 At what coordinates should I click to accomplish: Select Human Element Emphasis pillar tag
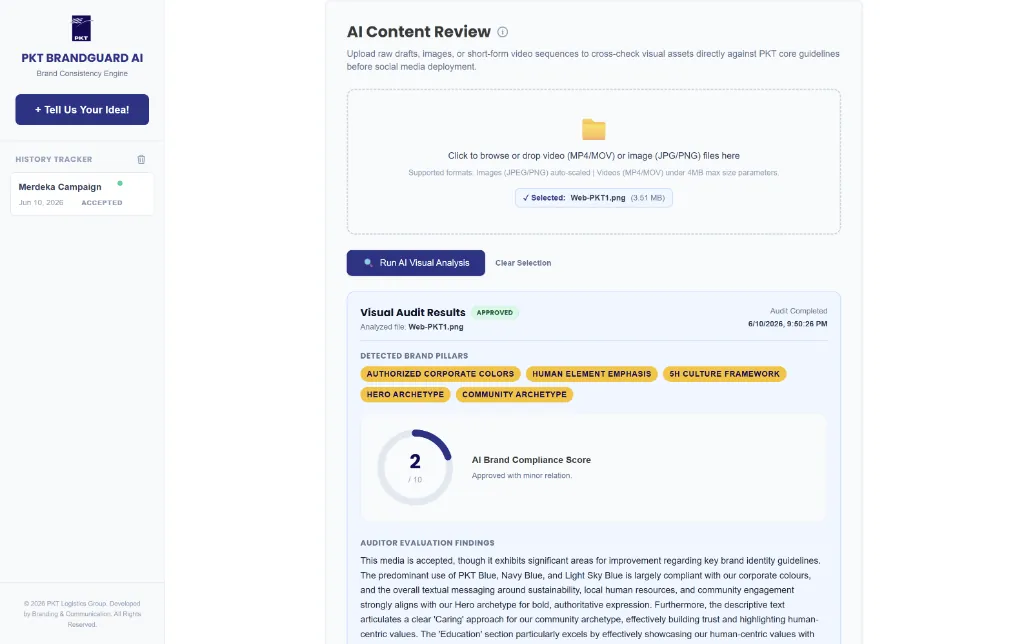pos(592,374)
